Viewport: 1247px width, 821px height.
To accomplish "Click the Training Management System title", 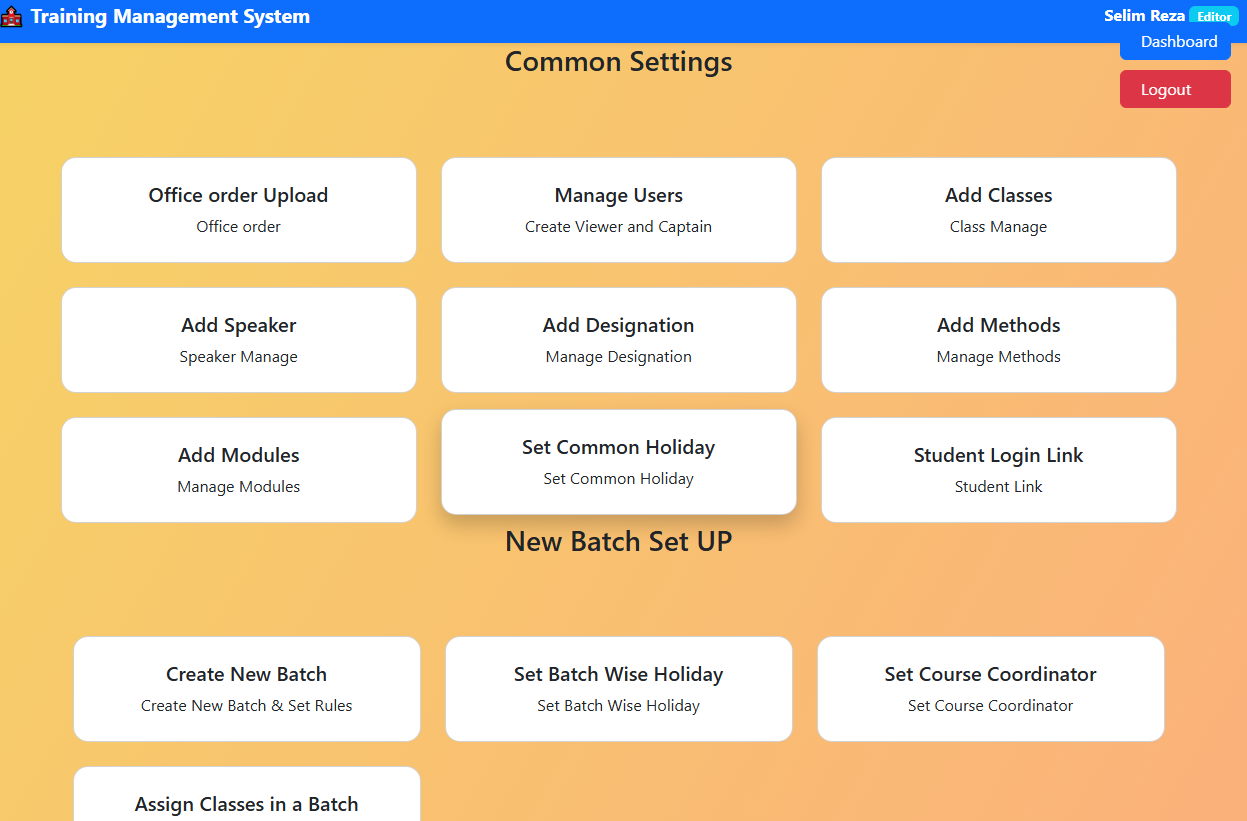I will pyautogui.click(x=170, y=16).
